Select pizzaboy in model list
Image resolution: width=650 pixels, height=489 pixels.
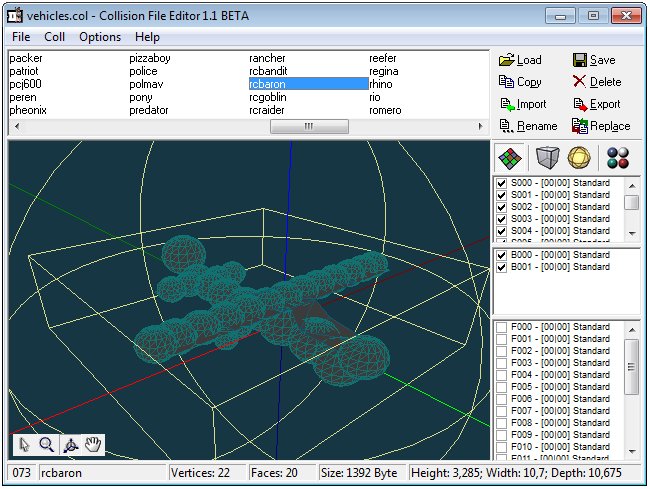click(150, 58)
